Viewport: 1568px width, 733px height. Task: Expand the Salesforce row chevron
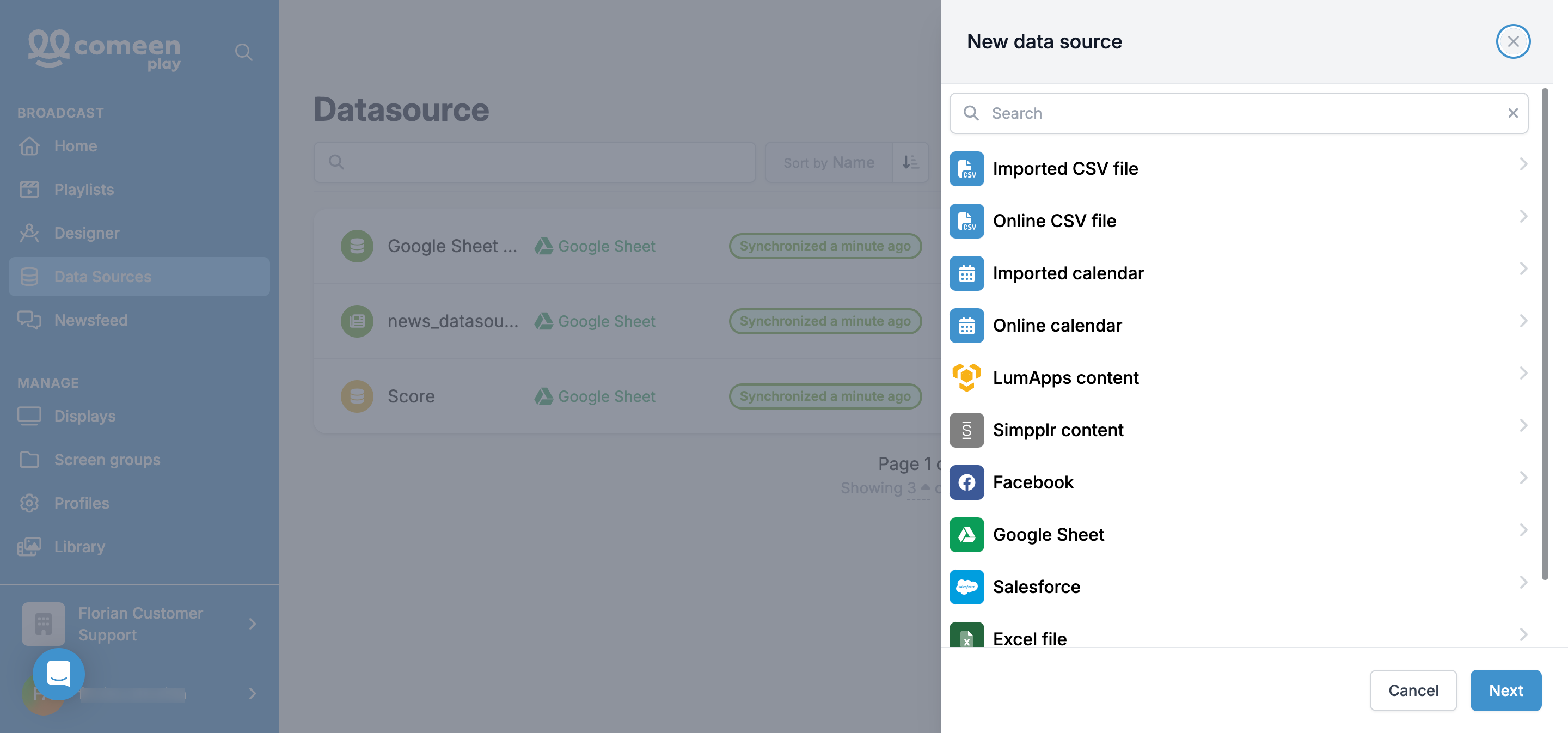pyautogui.click(x=1523, y=582)
